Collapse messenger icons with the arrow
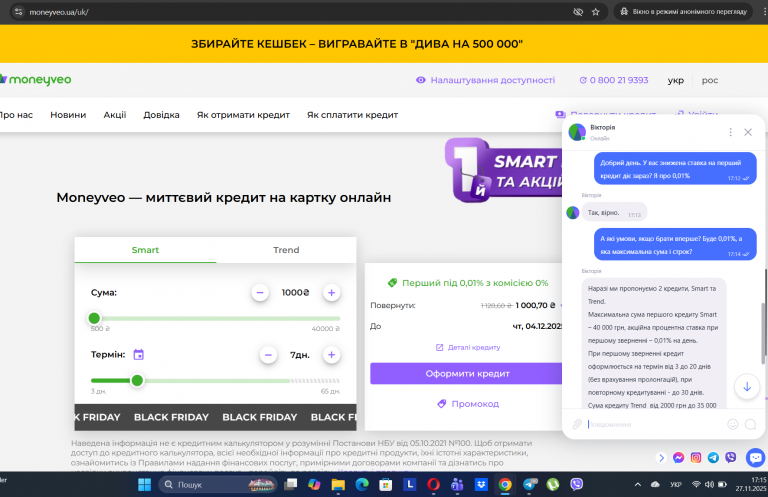 tap(661, 458)
